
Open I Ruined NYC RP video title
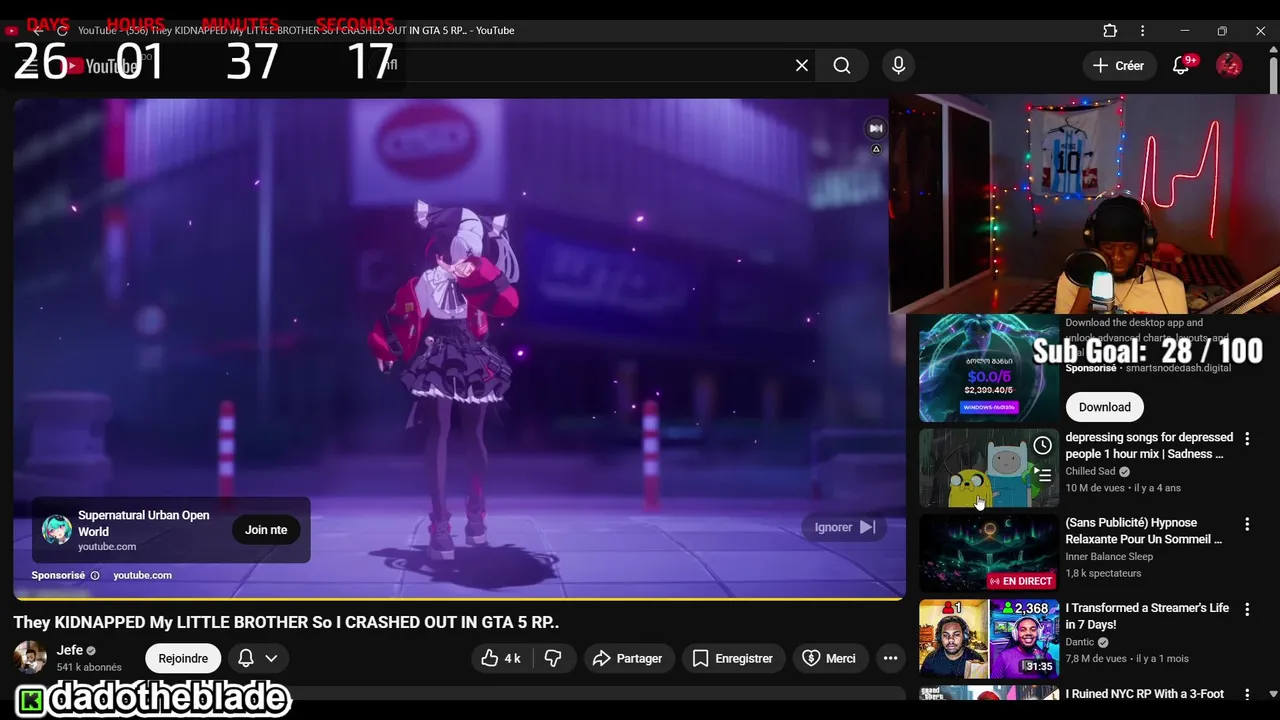(1145, 693)
